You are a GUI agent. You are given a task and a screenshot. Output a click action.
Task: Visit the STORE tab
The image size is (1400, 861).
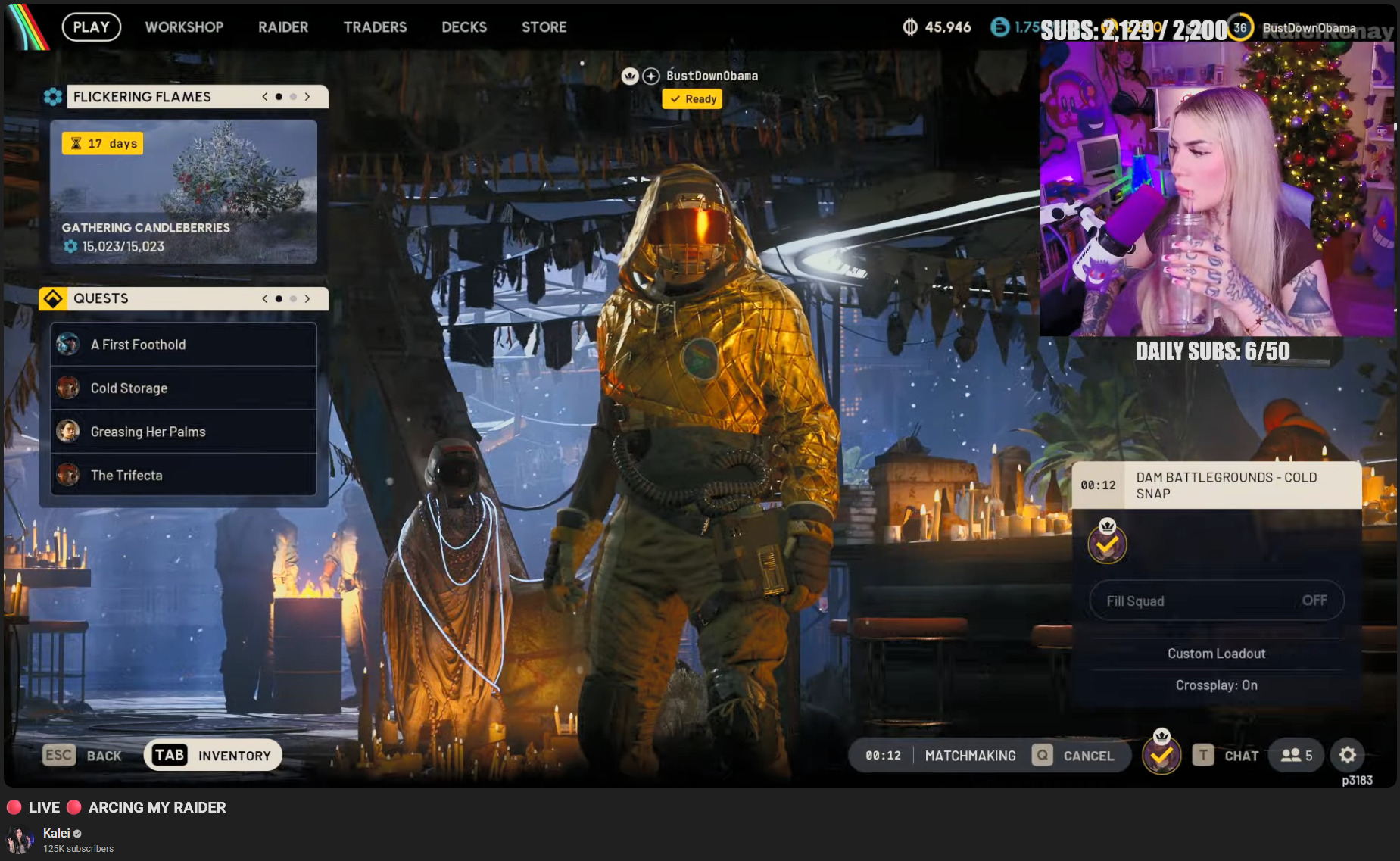[x=544, y=27]
